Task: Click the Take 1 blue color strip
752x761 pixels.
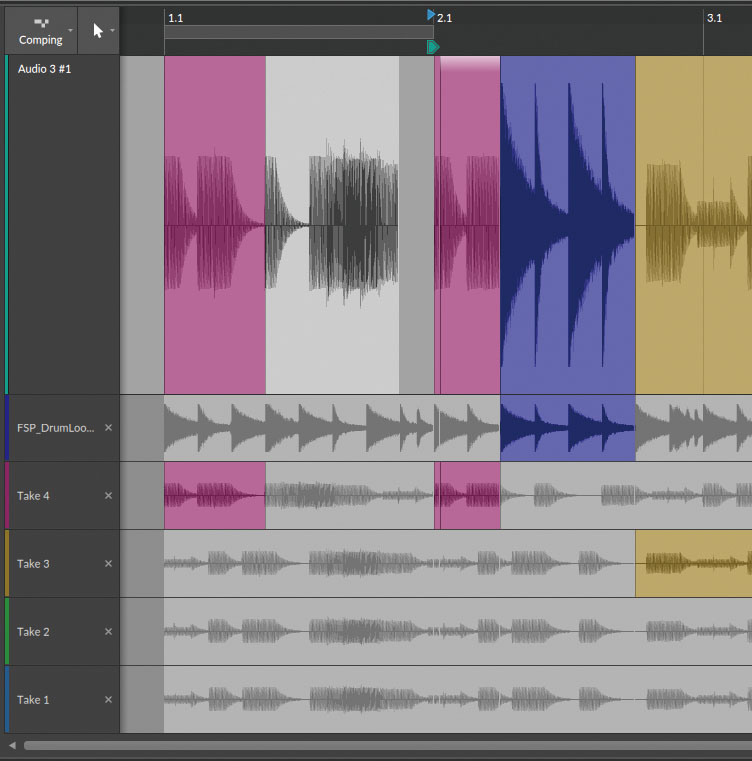Action: pos(7,699)
